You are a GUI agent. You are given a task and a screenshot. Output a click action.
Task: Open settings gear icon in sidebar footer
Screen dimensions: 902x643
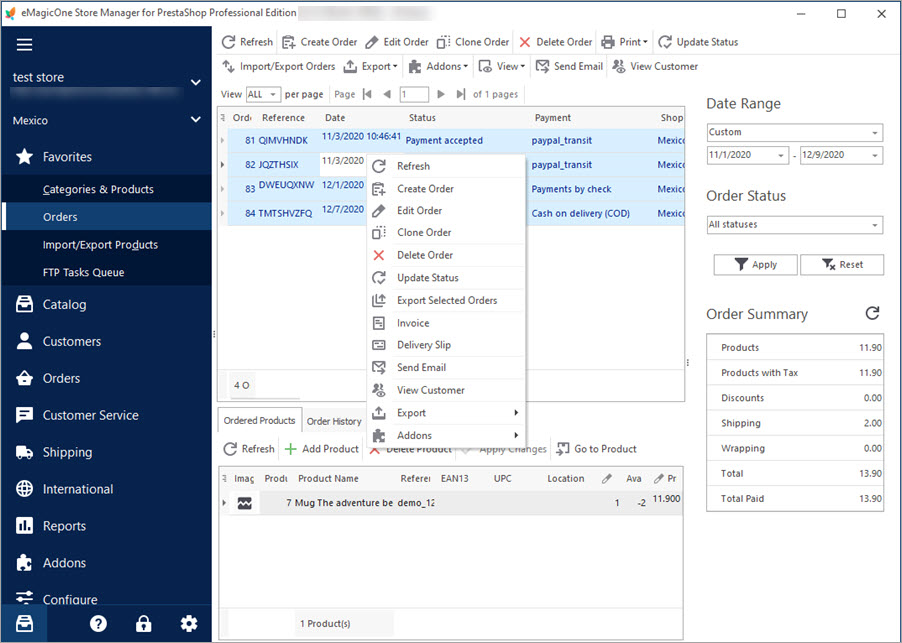click(189, 623)
